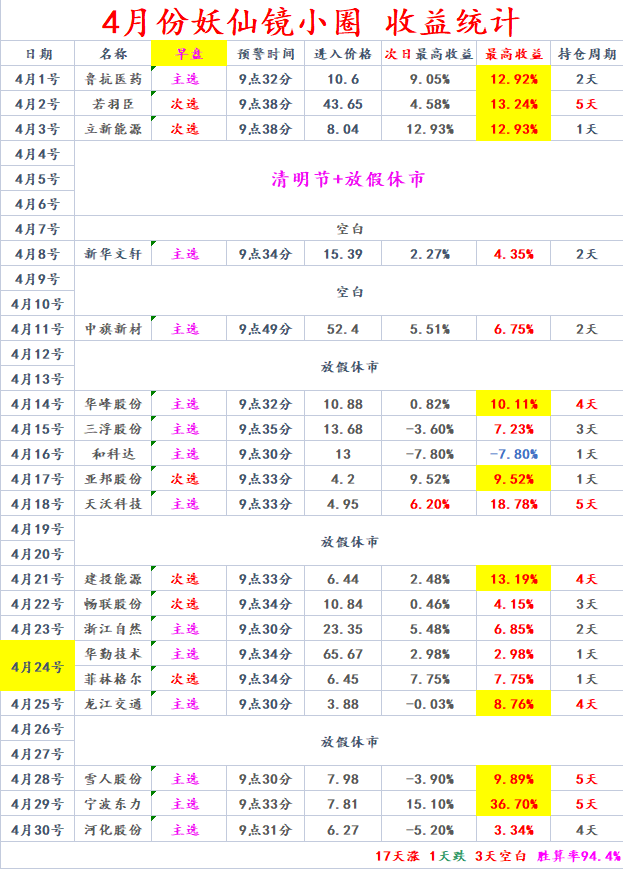Click the 4.35% highest return cell

tap(514, 254)
